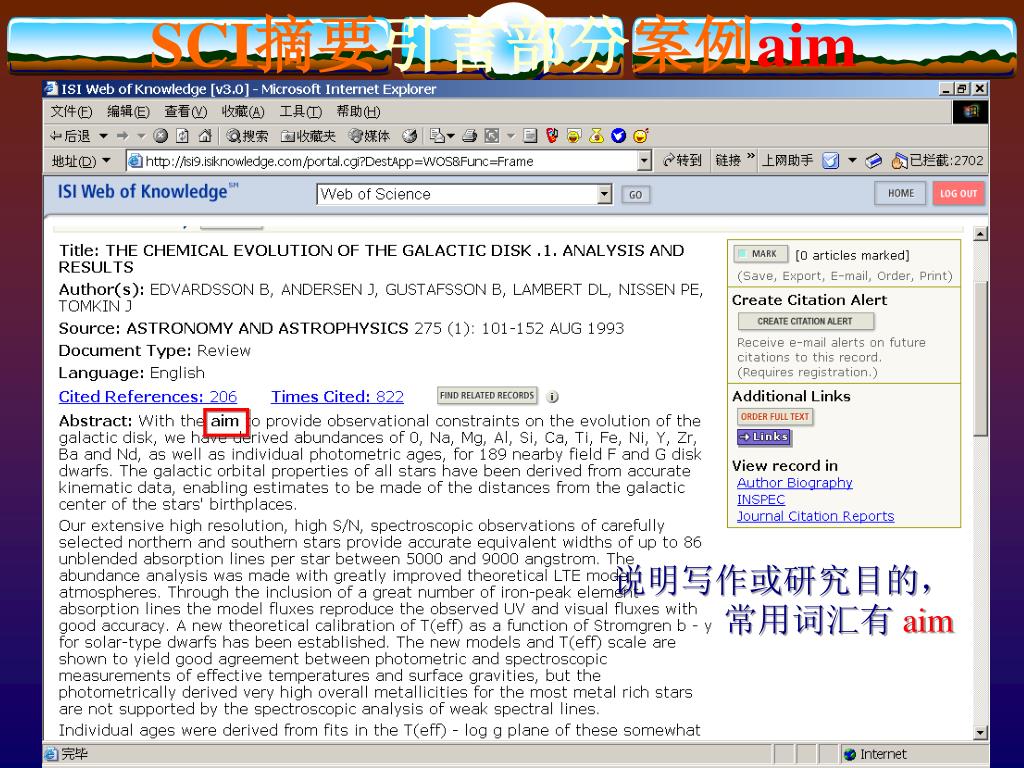
Task: Open the View (查看) menu
Action: click(185, 112)
